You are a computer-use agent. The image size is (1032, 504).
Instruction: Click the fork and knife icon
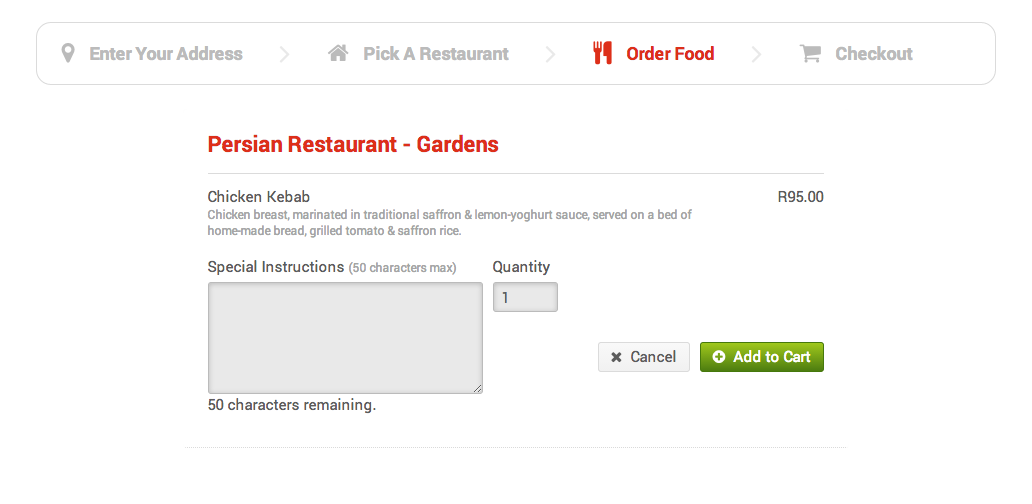click(x=602, y=53)
